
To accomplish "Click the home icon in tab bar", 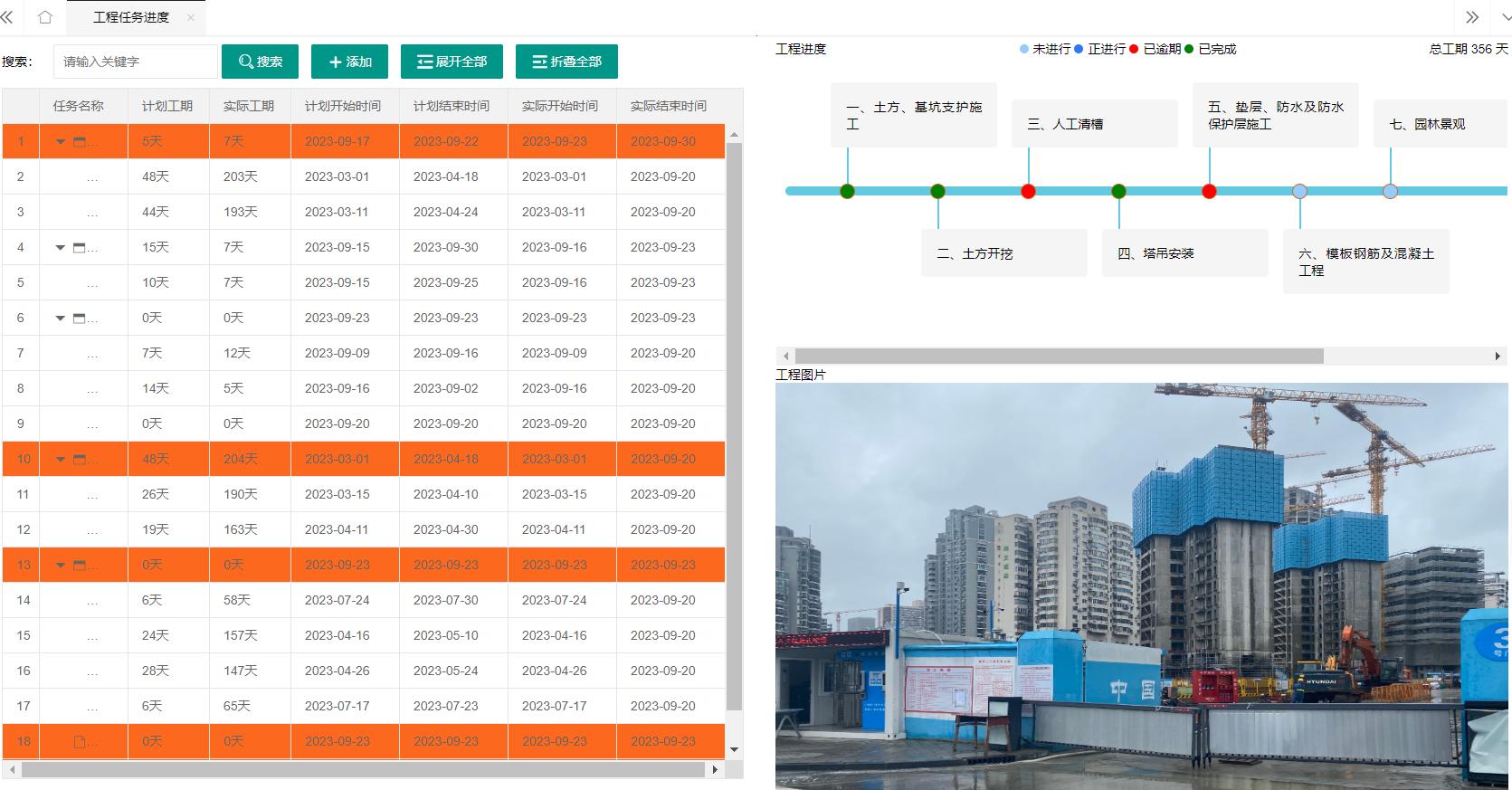I will point(45,17).
